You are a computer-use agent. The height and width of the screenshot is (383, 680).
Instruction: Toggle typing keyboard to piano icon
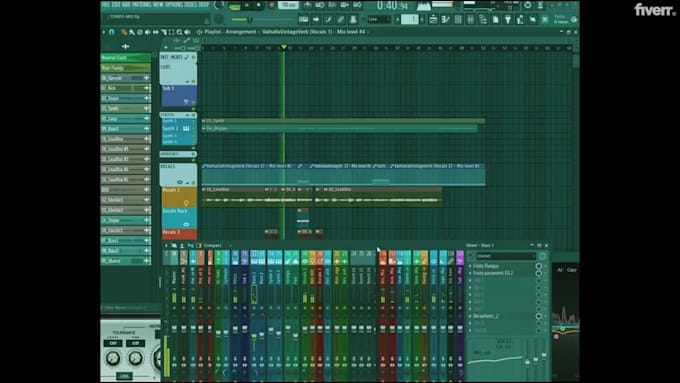click(304, 20)
